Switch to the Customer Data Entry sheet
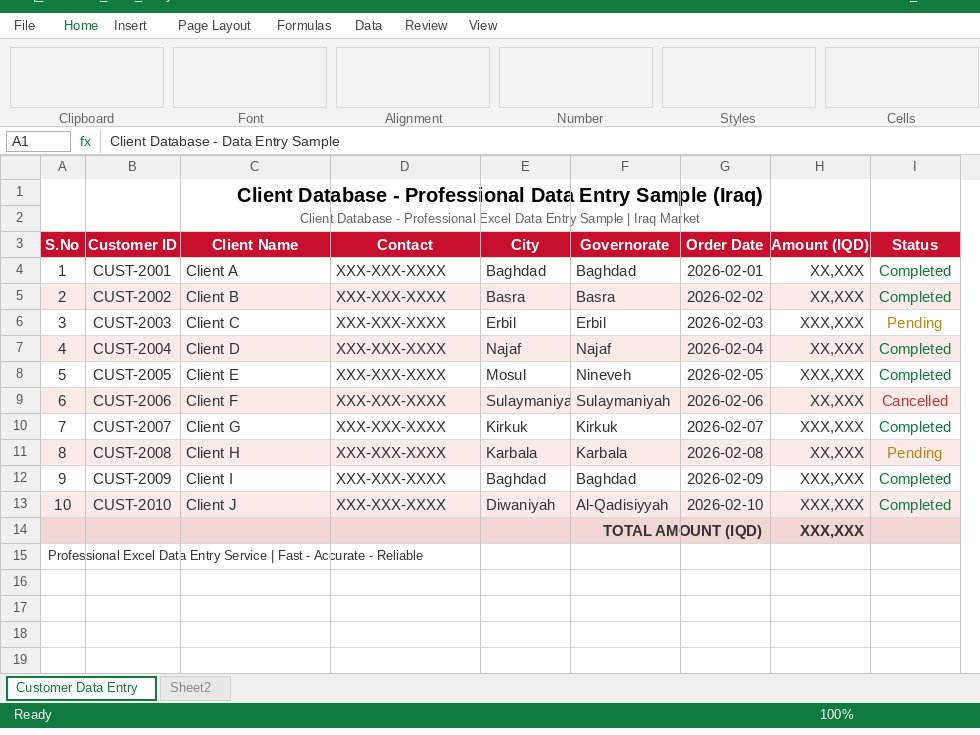 click(81, 688)
